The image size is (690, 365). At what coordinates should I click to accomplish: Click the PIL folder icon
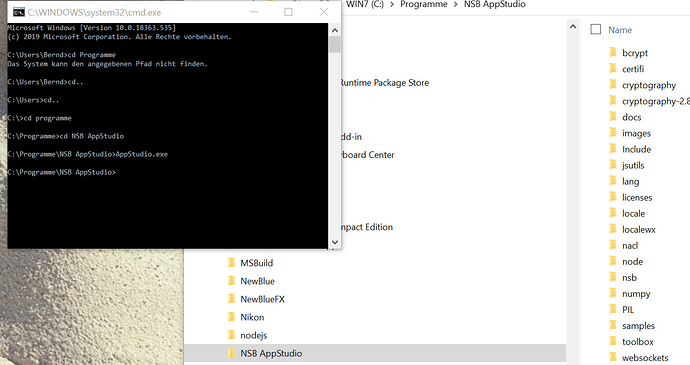tap(613, 309)
